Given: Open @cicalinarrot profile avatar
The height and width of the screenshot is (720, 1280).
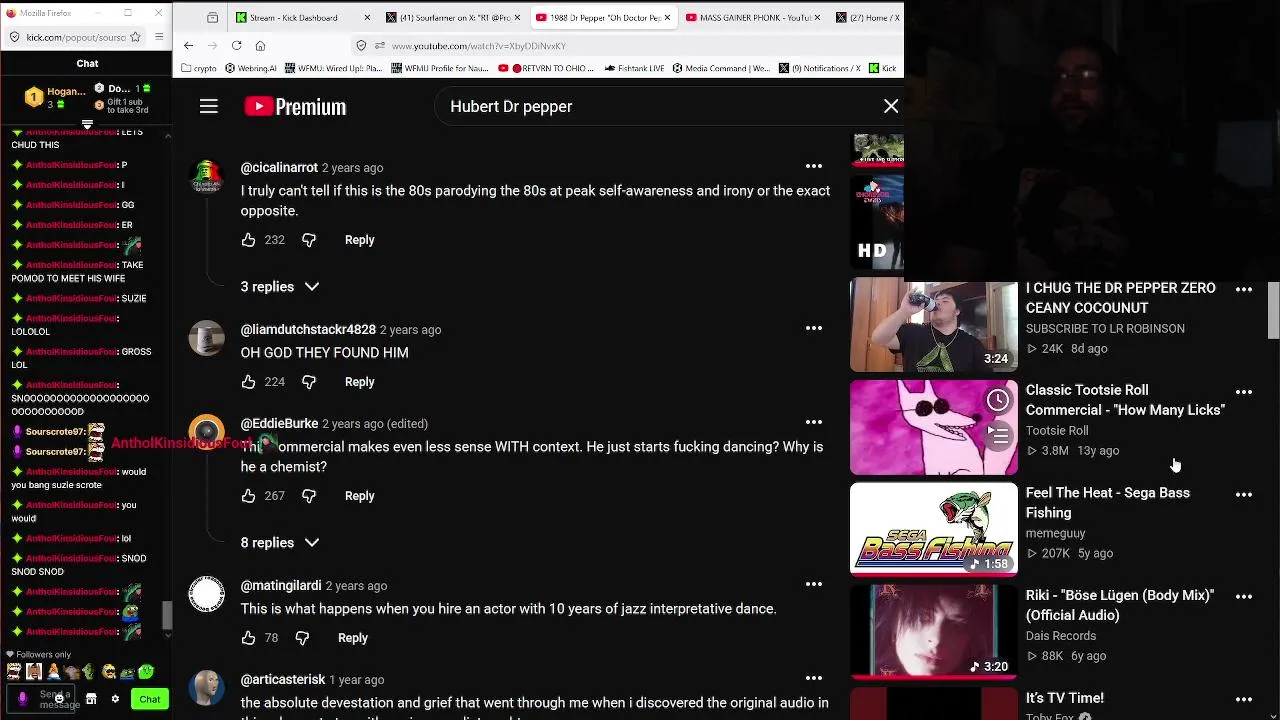Looking at the screenshot, I should point(207,176).
